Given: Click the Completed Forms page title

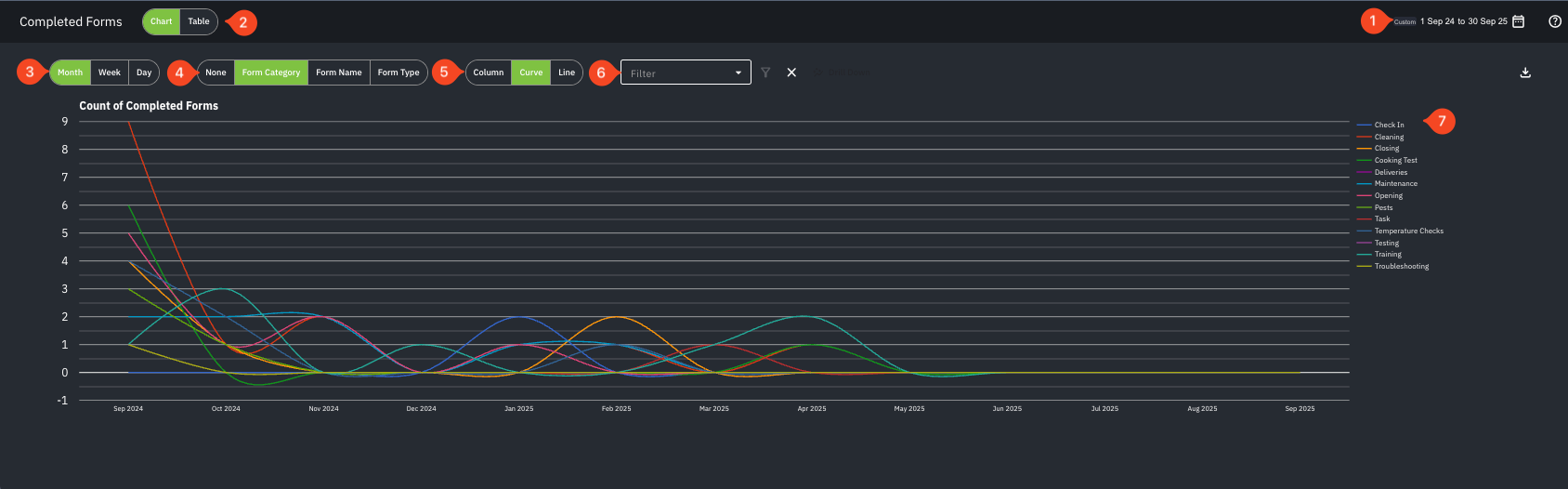Looking at the screenshot, I should tap(71, 21).
